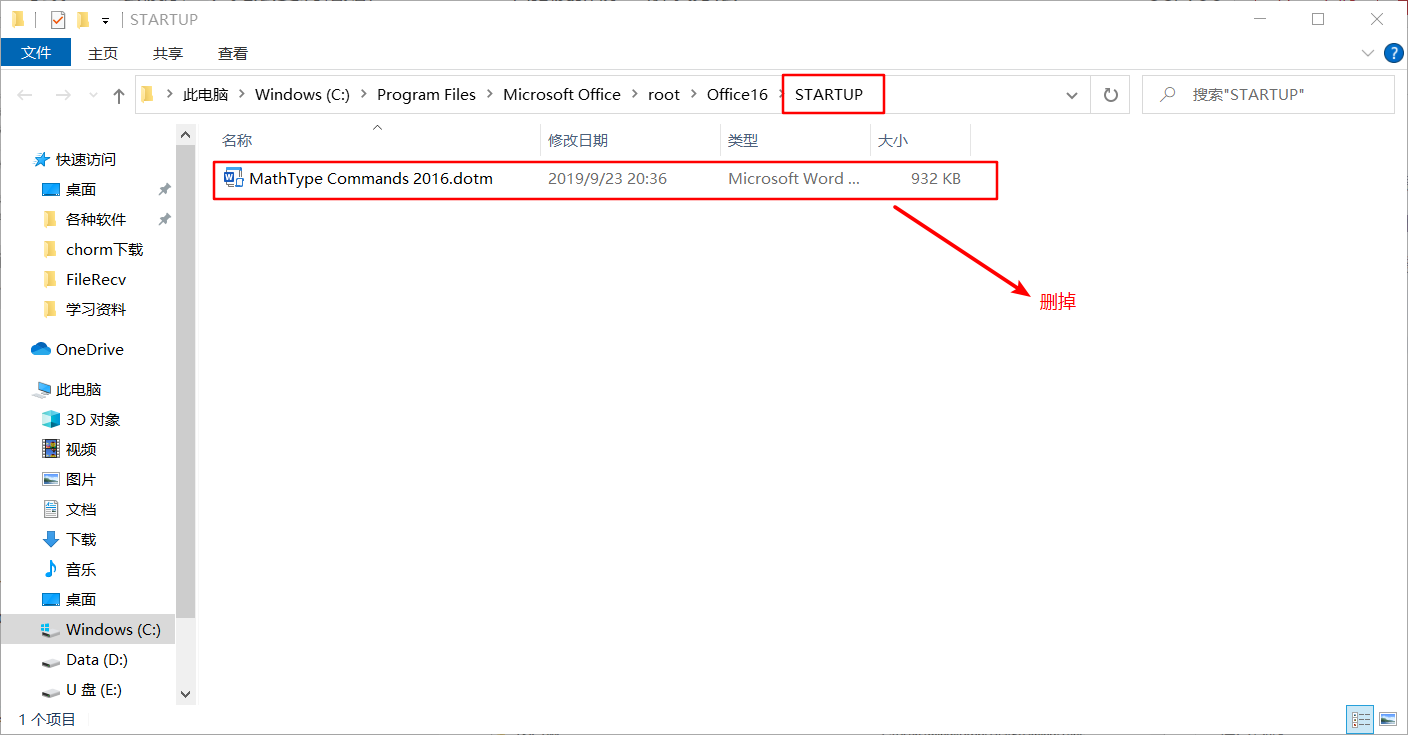Select Data (D:) drive in sidebar
This screenshot has width=1408, height=735.
pyautogui.click(x=97, y=659)
